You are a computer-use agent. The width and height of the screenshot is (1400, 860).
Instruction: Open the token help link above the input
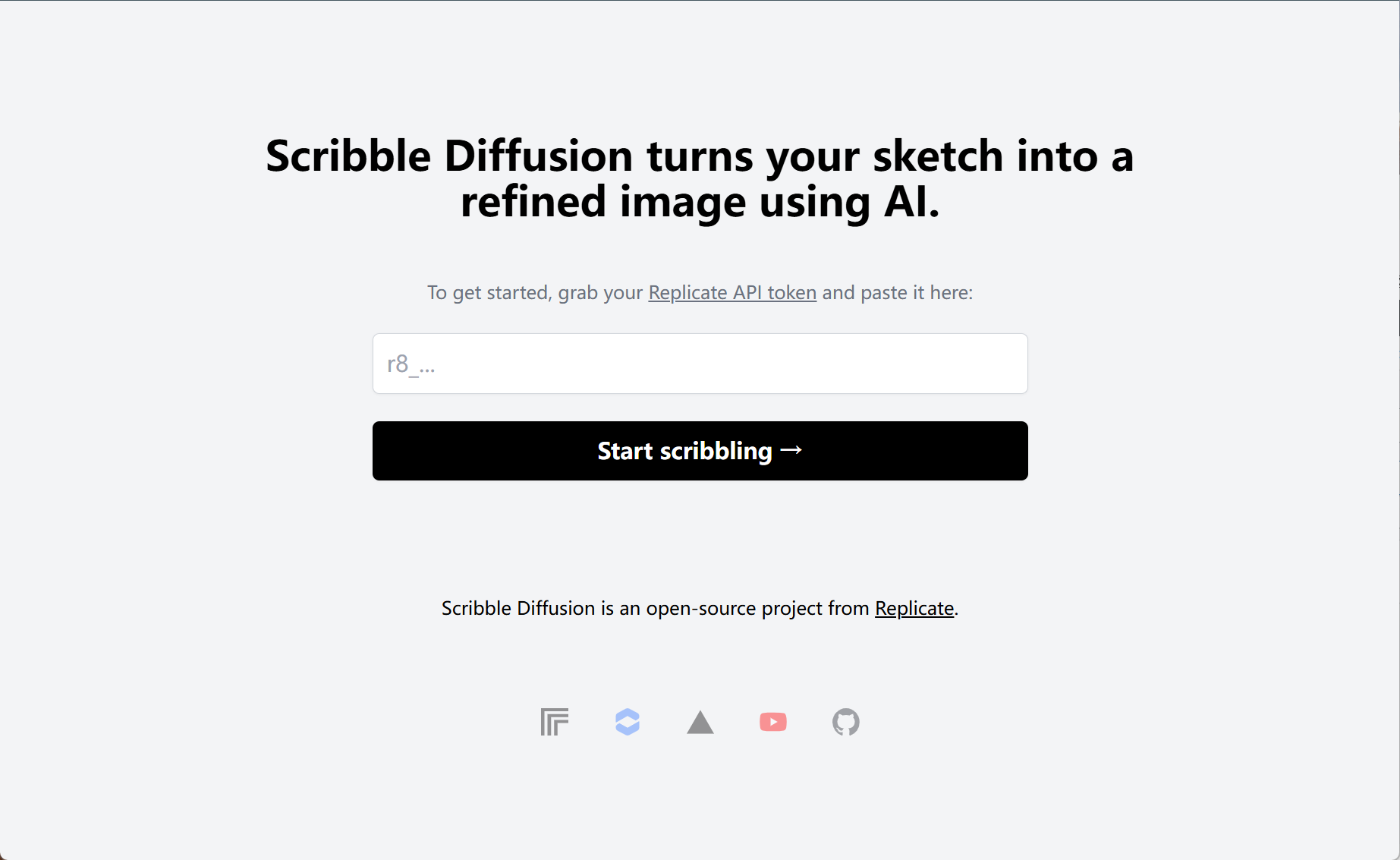(x=731, y=292)
